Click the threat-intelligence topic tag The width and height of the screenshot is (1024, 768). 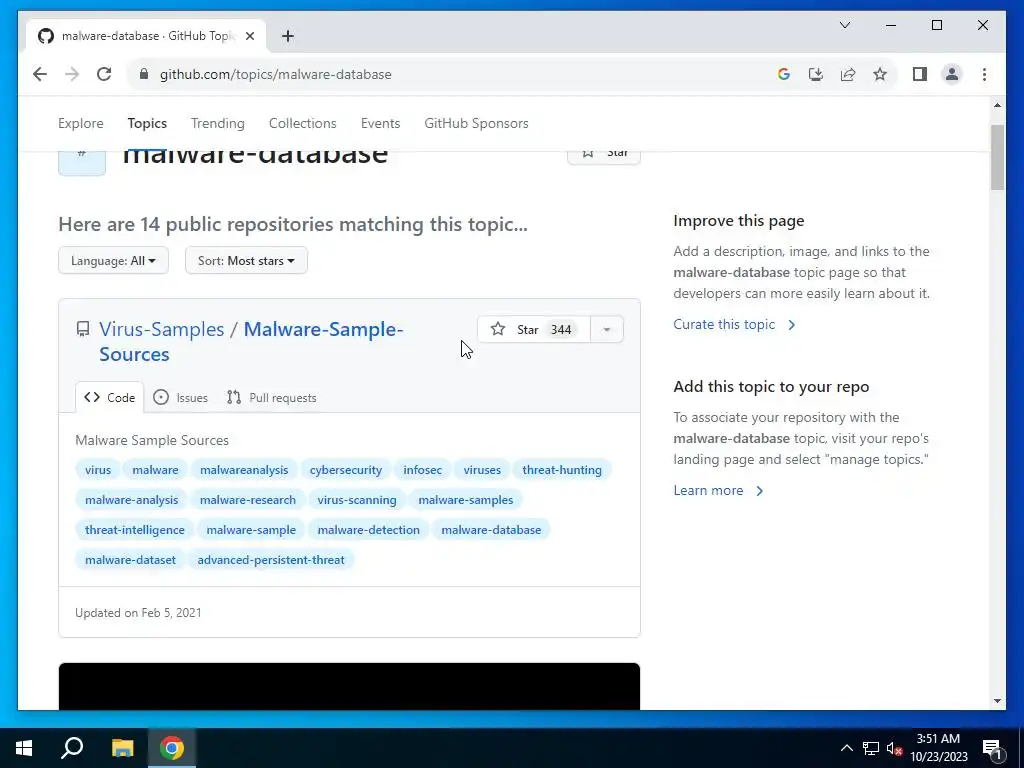[135, 530]
